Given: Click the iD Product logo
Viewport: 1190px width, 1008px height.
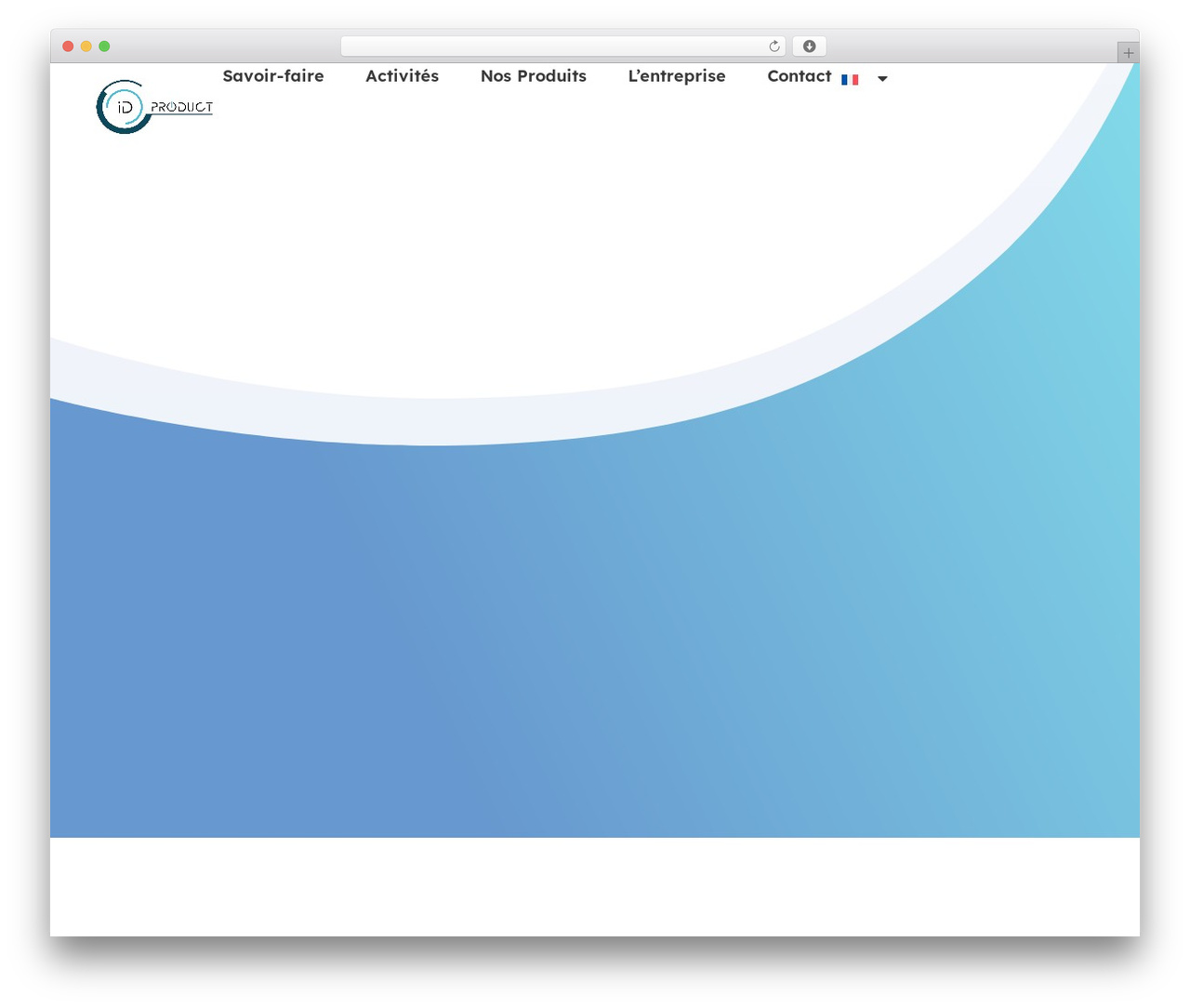Looking at the screenshot, I should point(154,107).
